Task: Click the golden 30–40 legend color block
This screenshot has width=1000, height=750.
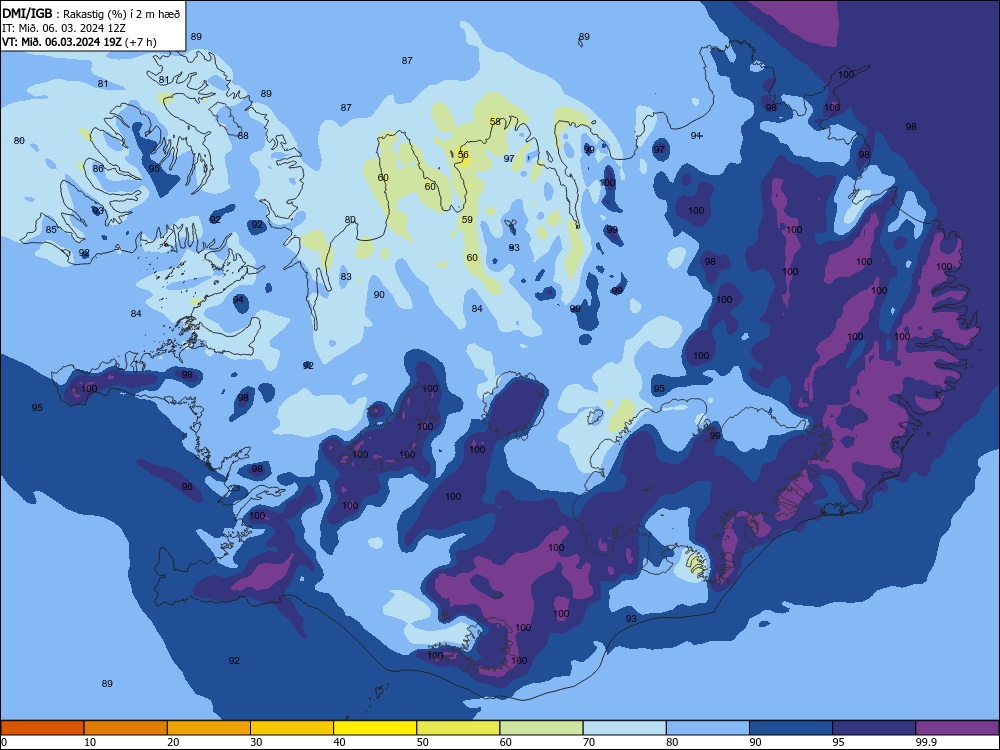Action: [x=292, y=728]
